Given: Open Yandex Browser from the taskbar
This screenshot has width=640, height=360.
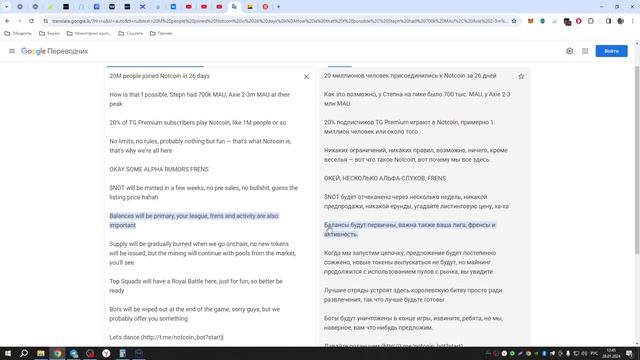Looking at the screenshot, I should pos(106,353).
